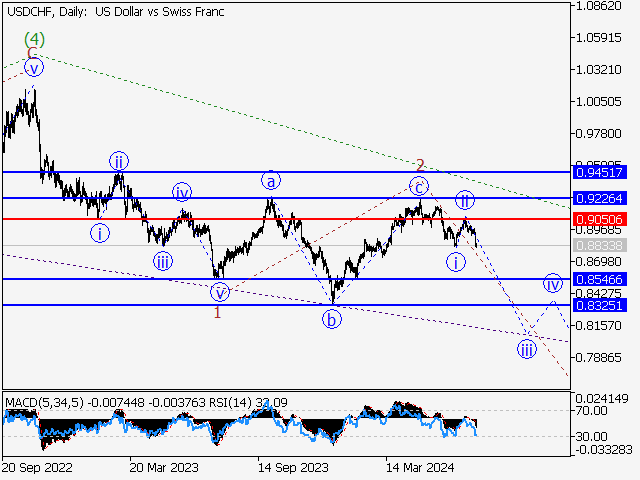The height and width of the screenshot is (480, 640).
Task: Select the circled b wave label
Action: 332,320
